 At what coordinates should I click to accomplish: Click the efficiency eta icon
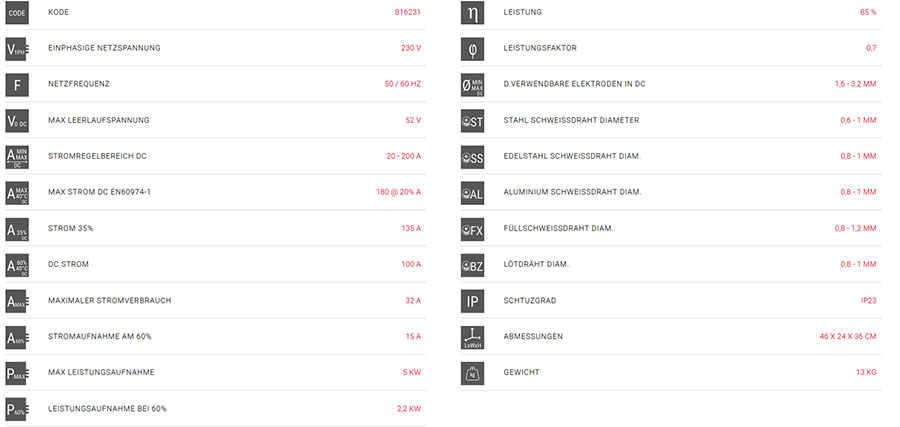(472, 13)
